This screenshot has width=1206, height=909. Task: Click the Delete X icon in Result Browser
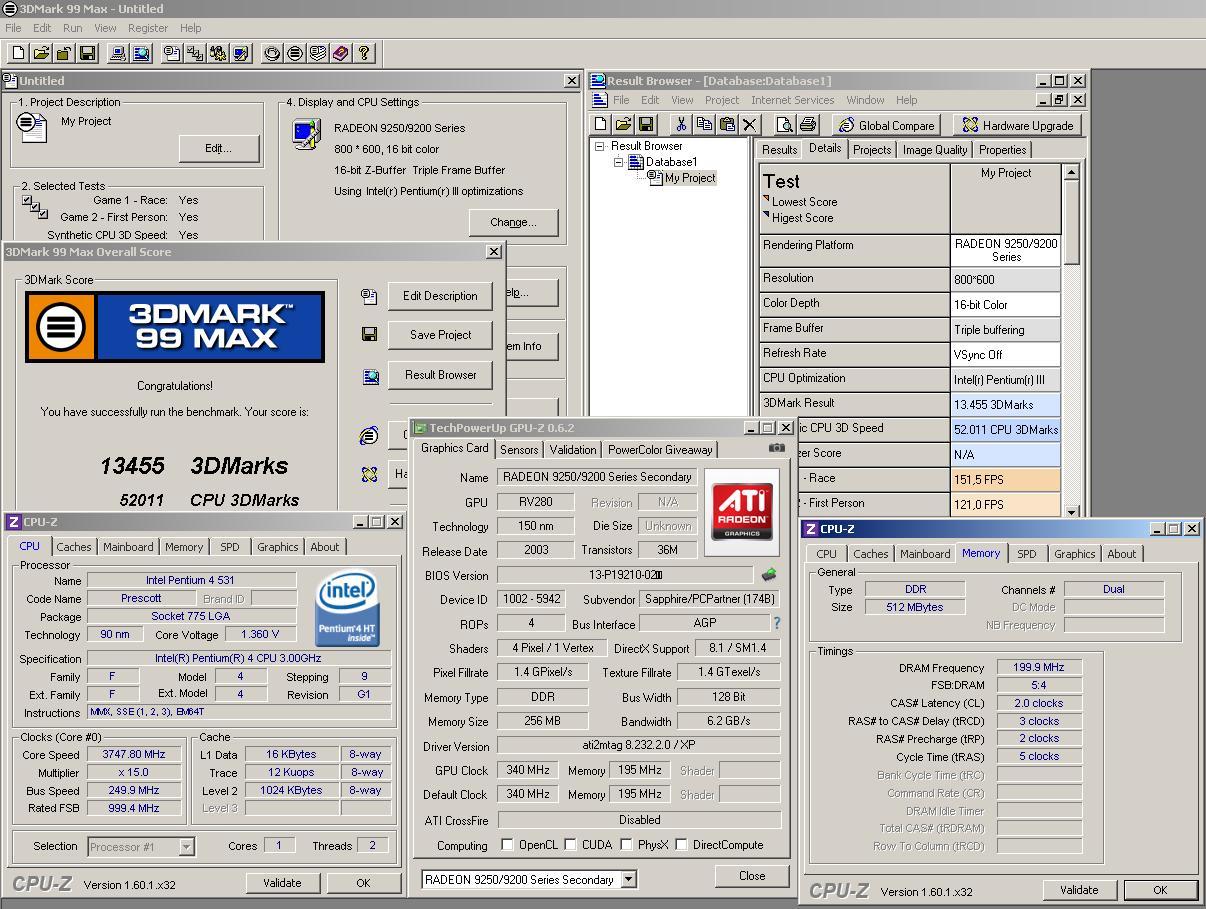pyautogui.click(x=750, y=125)
